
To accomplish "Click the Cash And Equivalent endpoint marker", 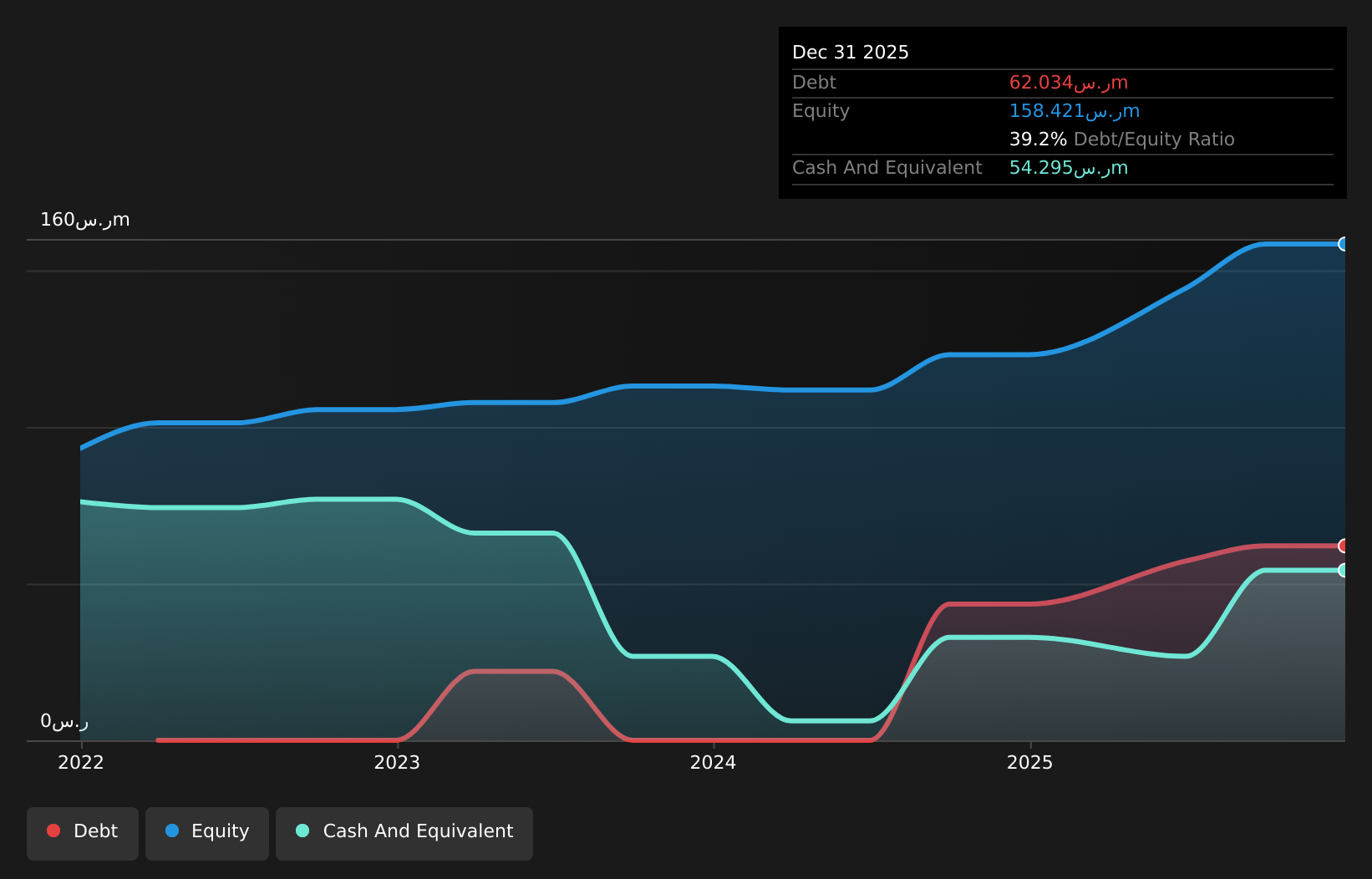I will 1344,570.
